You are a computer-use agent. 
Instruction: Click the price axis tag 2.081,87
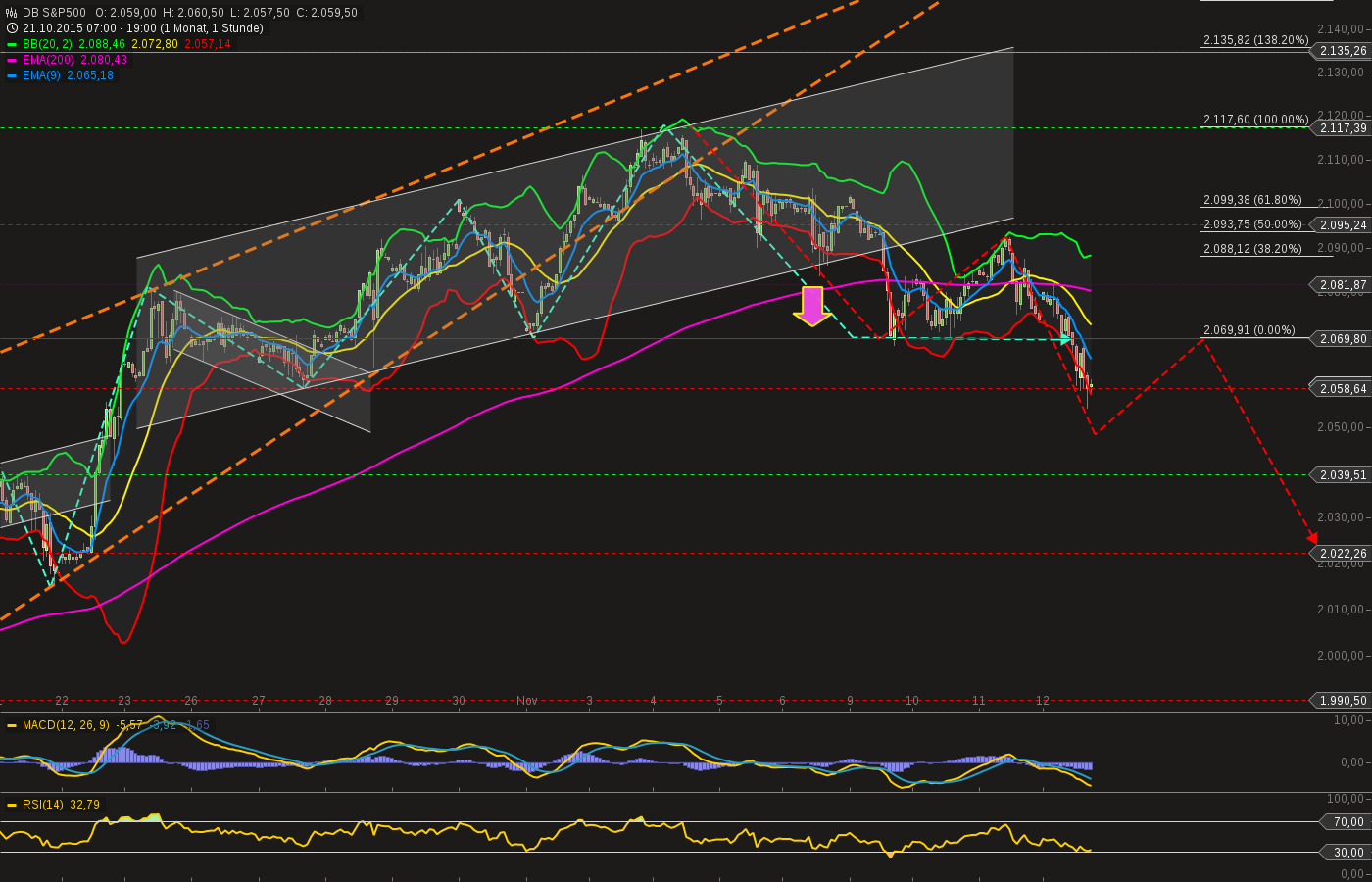[1342, 285]
